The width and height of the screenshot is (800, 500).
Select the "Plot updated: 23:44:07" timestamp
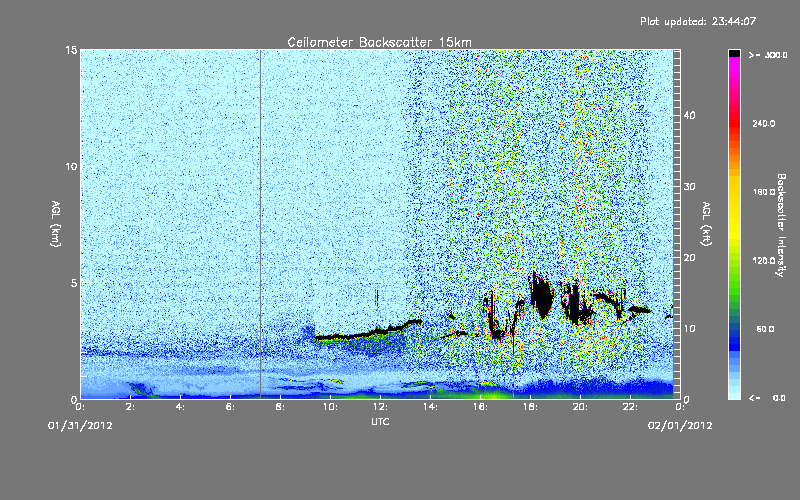pos(698,21)
